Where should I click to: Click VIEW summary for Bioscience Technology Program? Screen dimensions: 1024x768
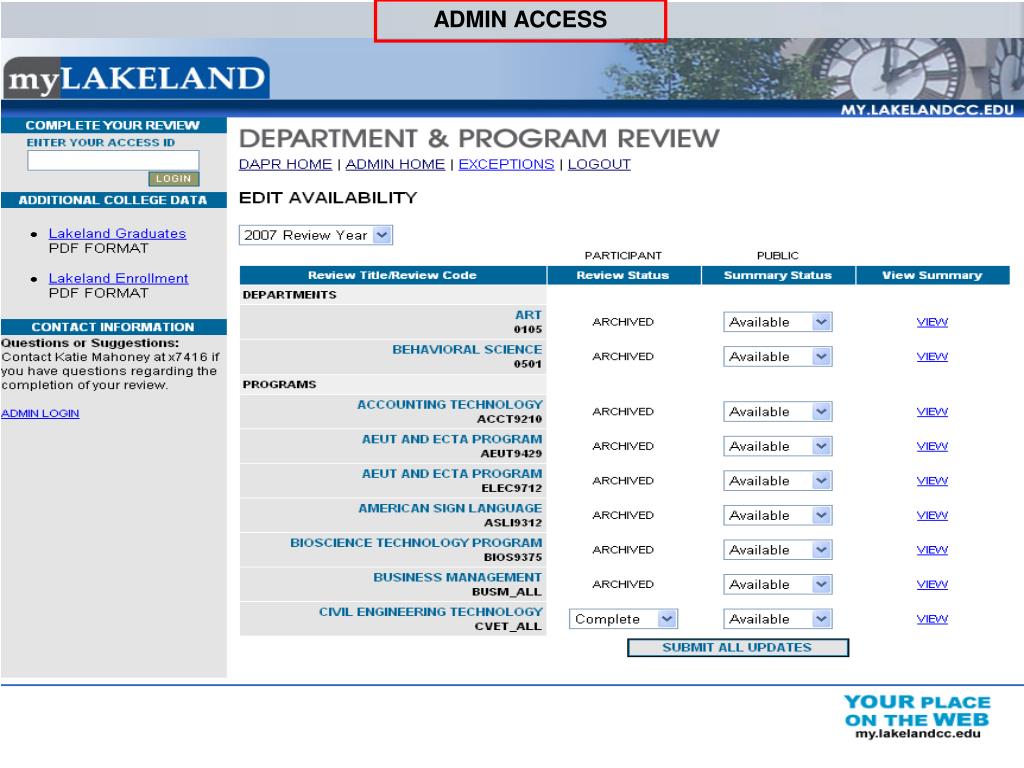pyautogui.click(x=932, y=551)
